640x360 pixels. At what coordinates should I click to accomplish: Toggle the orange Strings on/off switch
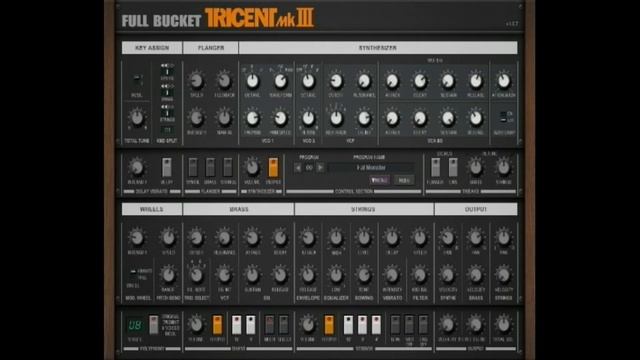pos(329,325)
